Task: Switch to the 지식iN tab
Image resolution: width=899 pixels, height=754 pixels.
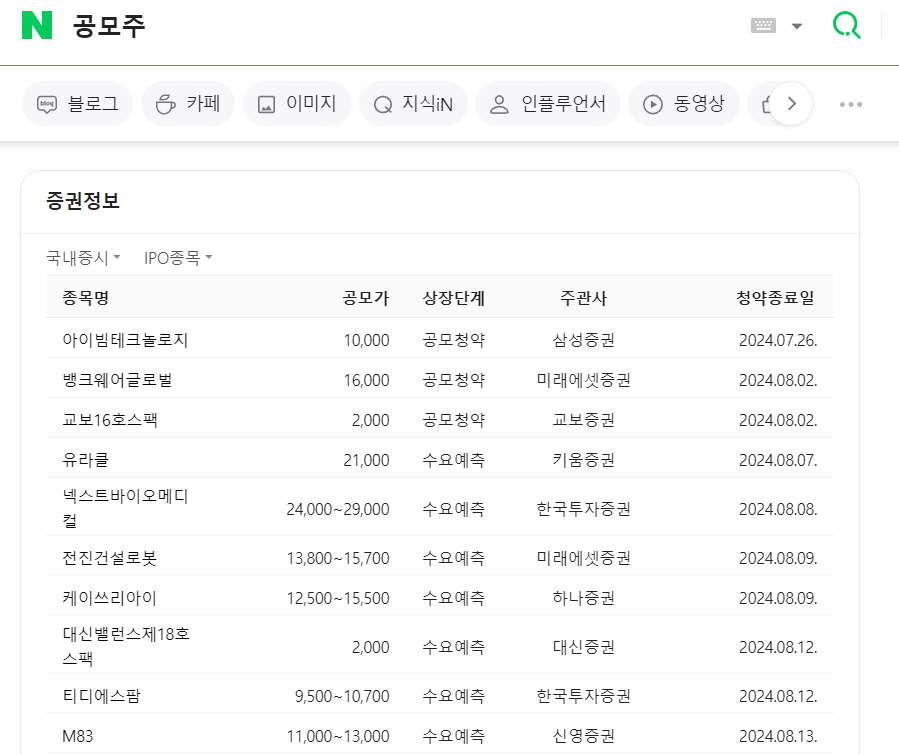Action: [413, 104]
